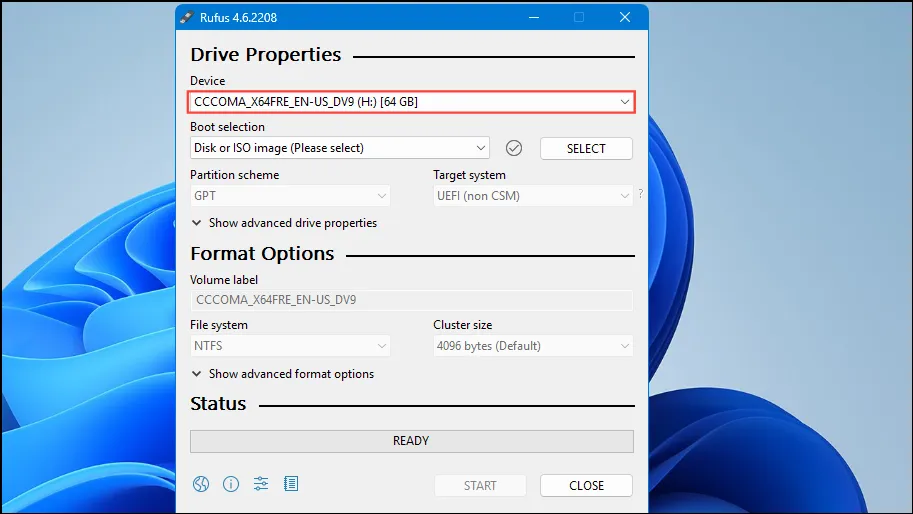The width and height of the screenshot is (913, 514).
Task: Click the Drive Properties heading
Action: tap(266, 55)
